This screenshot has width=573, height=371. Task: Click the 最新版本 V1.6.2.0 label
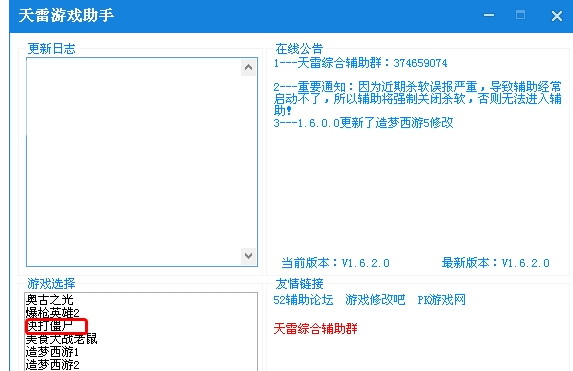(x=496, y=263)
